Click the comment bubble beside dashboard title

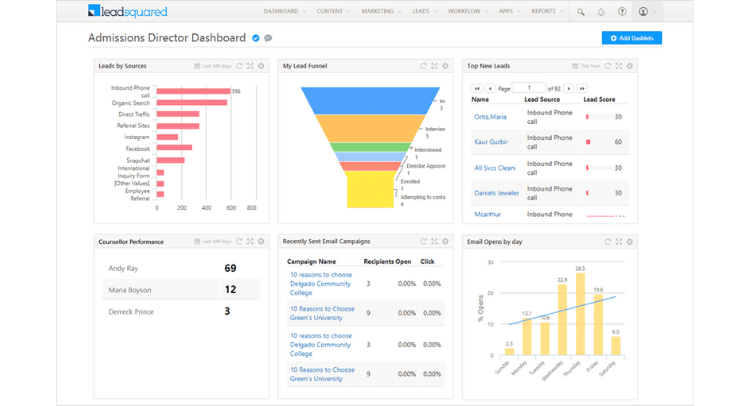[268, 38]
